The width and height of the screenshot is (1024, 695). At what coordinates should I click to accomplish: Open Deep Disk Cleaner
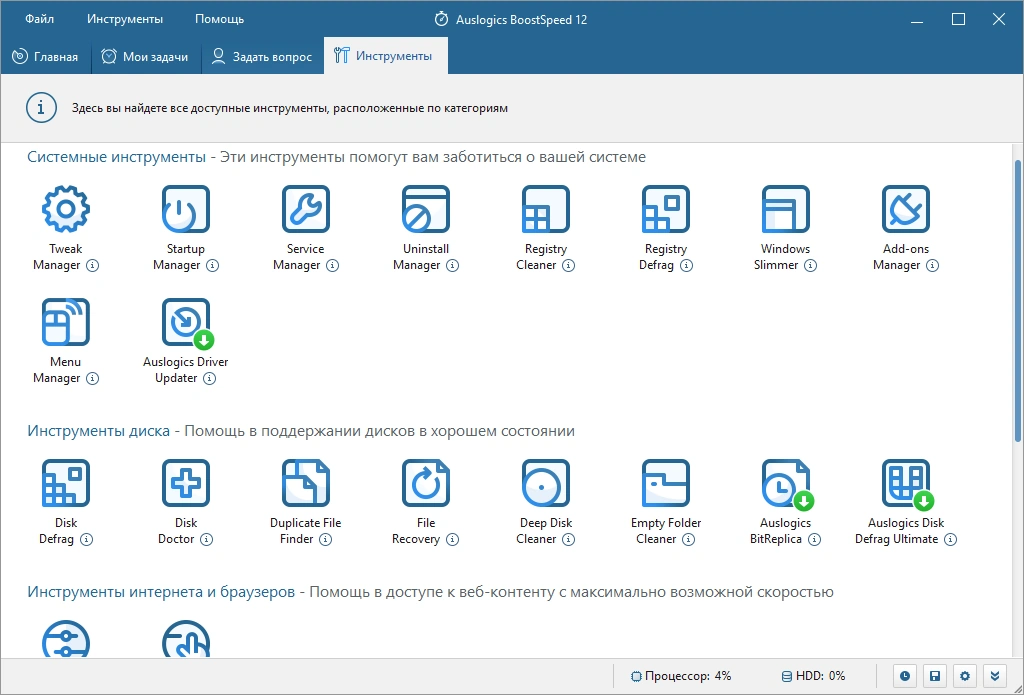546,483
